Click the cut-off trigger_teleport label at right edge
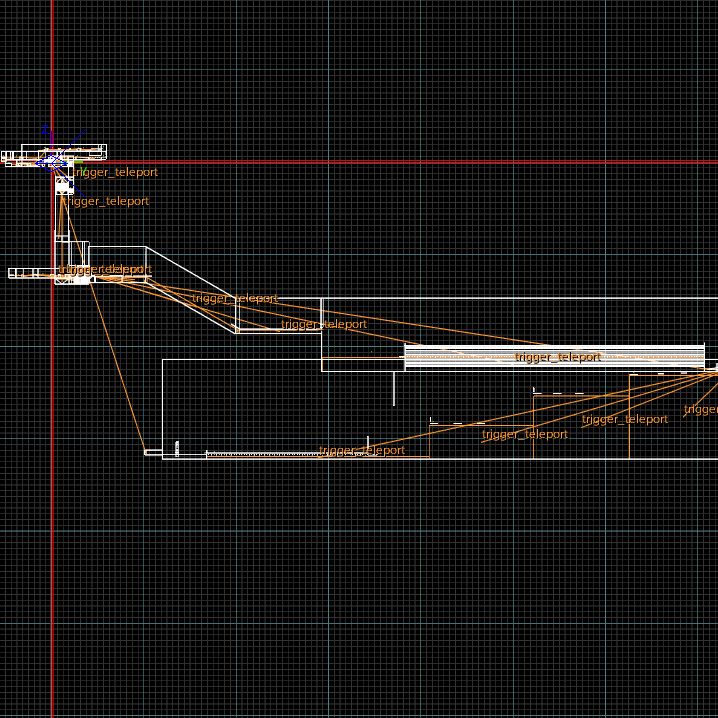This screenshot has height=718, width=718. [701, 409]
